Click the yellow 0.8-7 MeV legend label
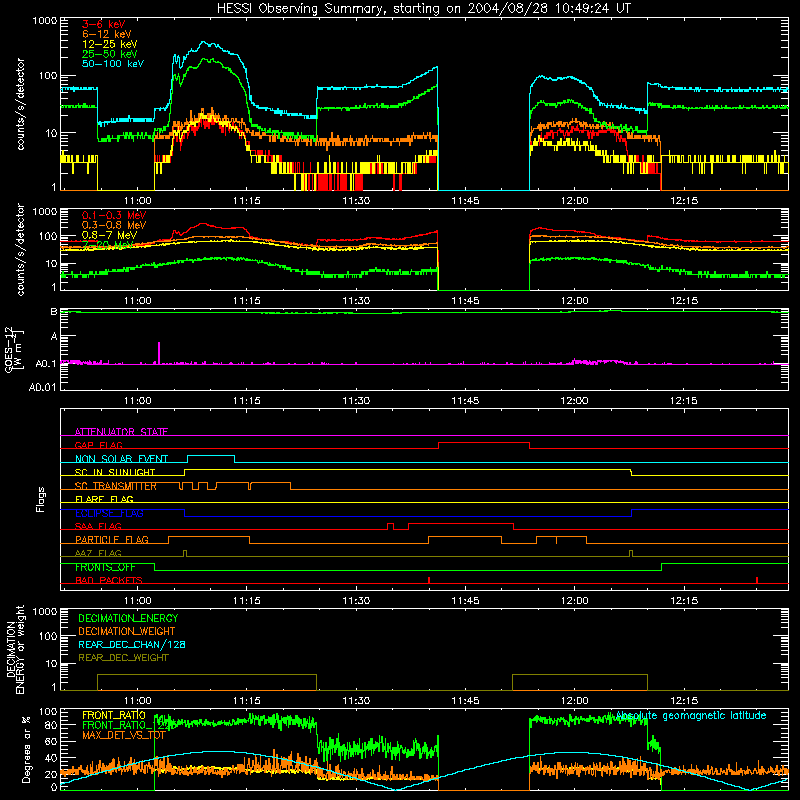The image size is (800, 800). click(109, 235)
